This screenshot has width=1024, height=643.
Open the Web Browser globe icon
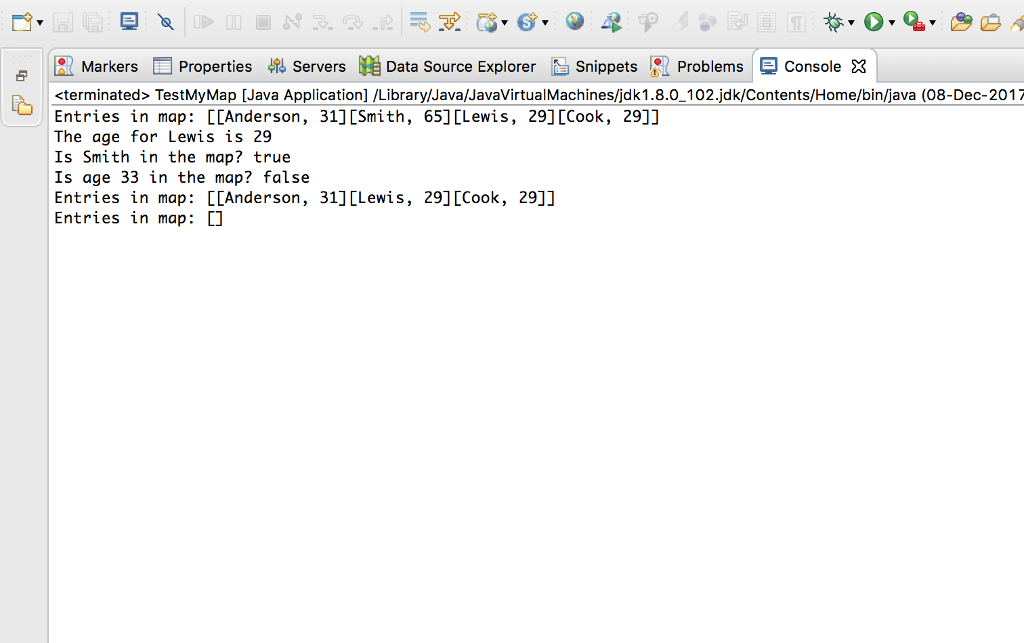tap(575, 22)
